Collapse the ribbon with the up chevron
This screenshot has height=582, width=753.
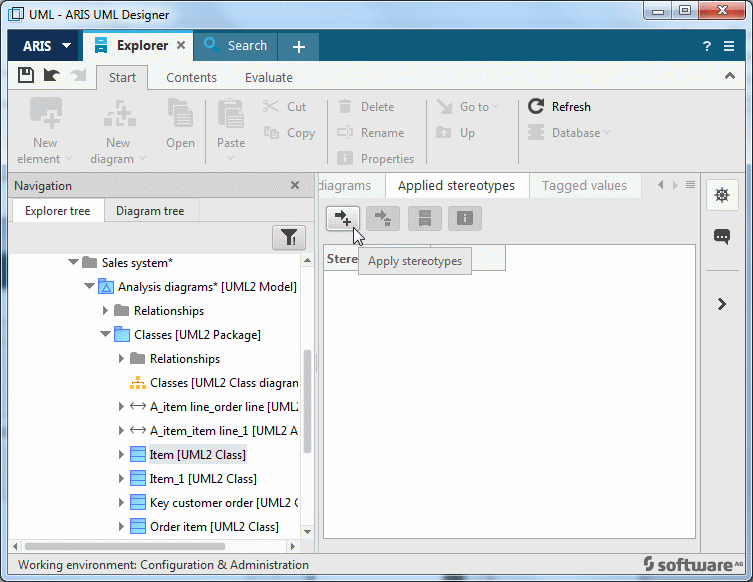click(x=729, y=76)
